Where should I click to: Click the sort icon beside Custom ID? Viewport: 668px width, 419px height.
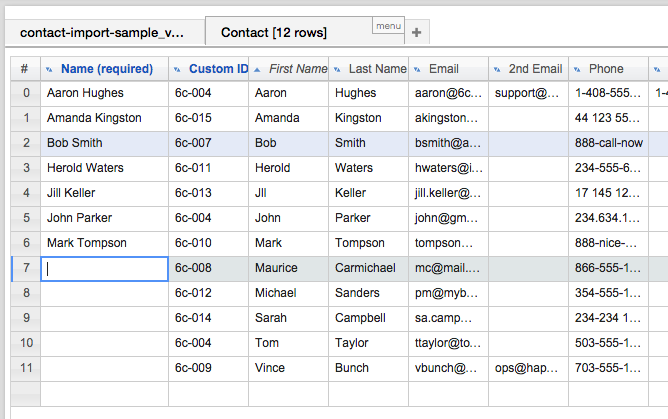[x=178, y=70]
